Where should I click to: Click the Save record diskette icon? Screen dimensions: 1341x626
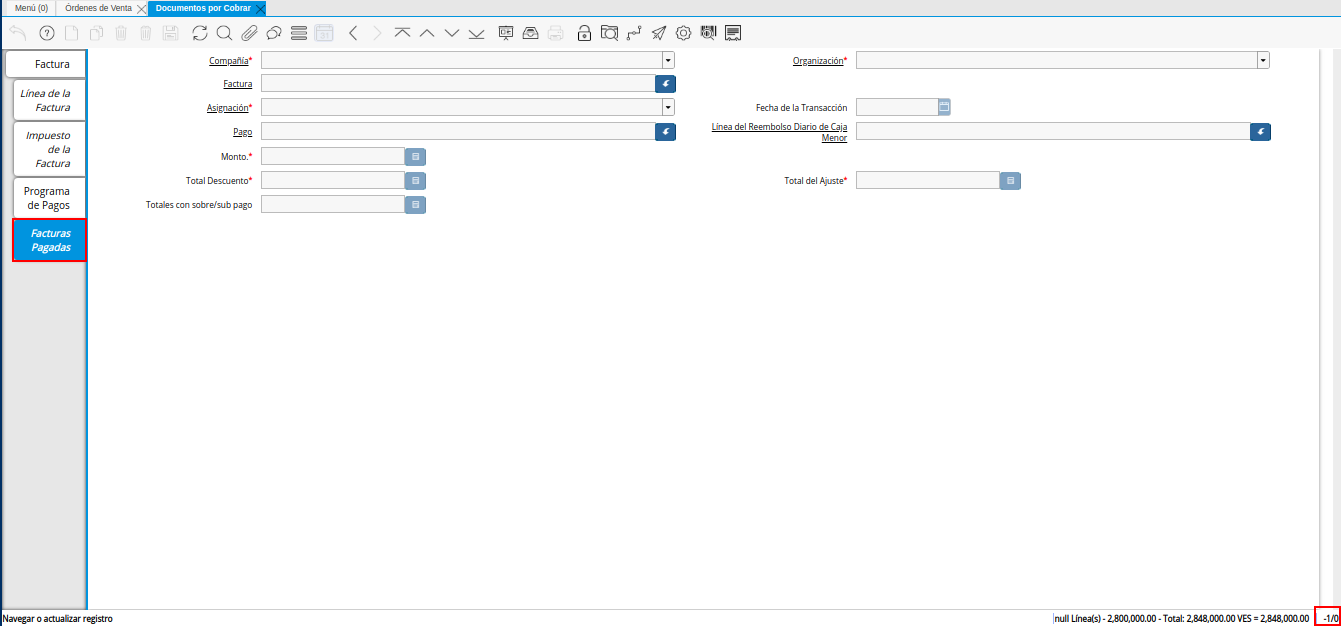pos(171,33)
